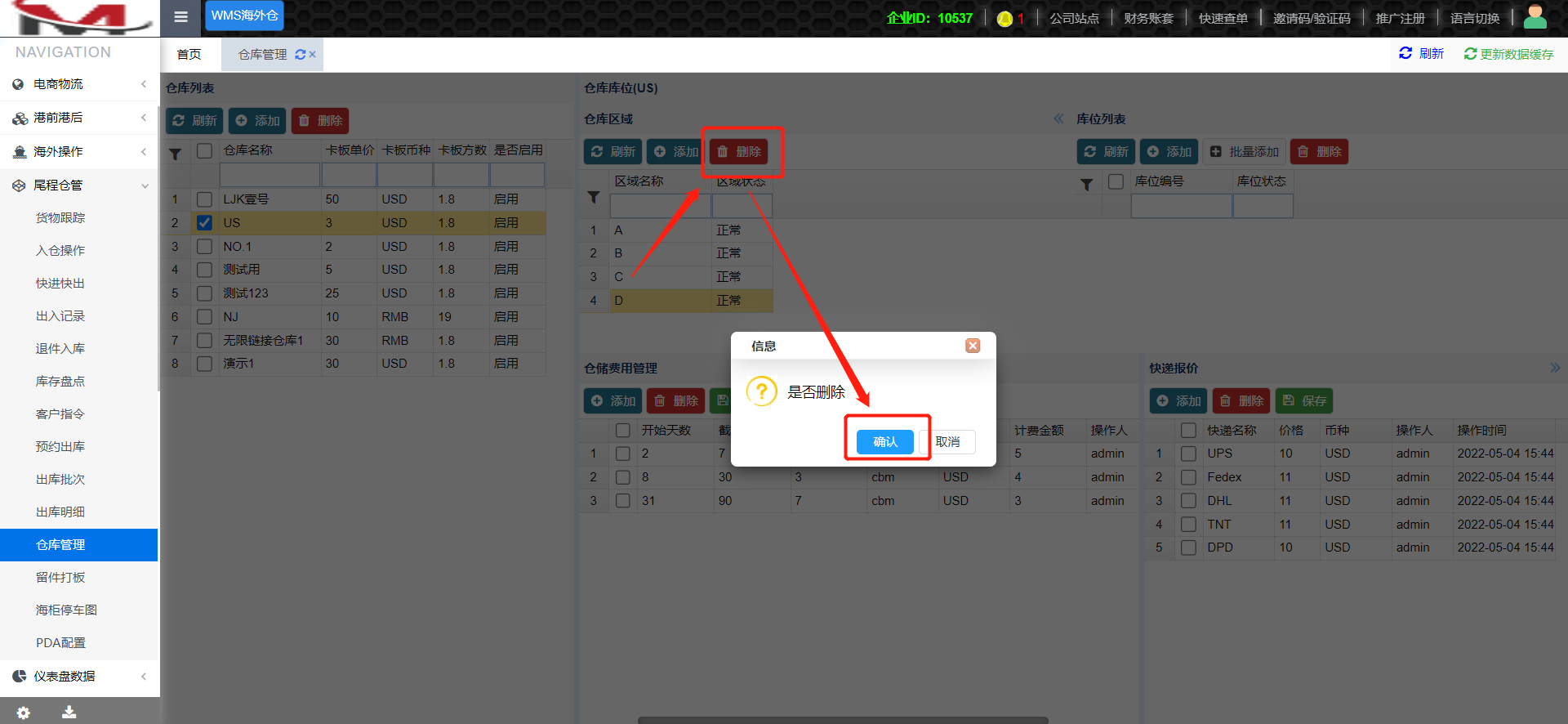
Task: Click the 刷新 button in 库位列表 toolbar
Action: point(1106,152)
